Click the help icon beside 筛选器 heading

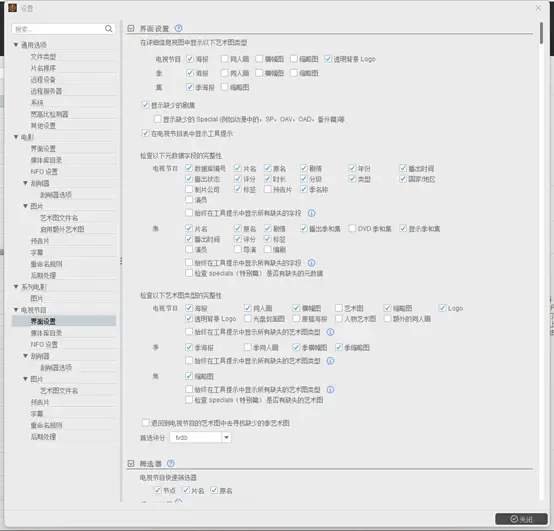click(171, 463)
